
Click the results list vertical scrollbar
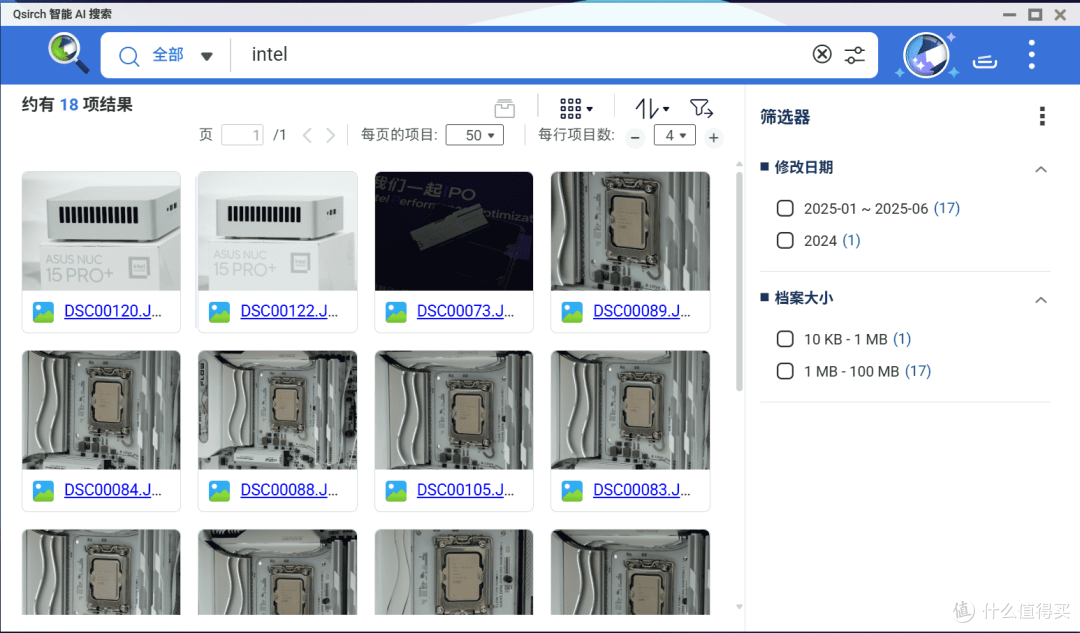pos(739,281)
